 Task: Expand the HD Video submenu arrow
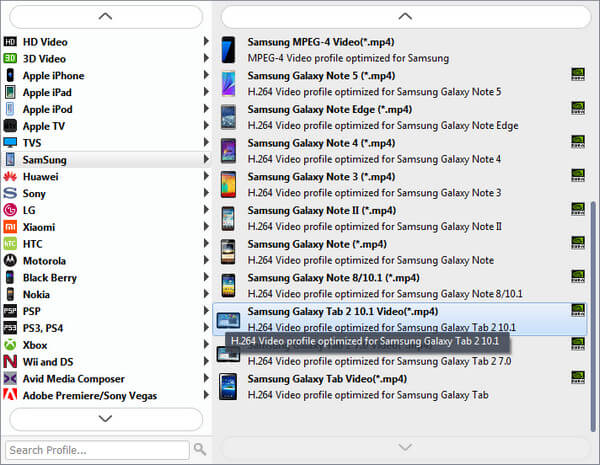coord(206,41)
